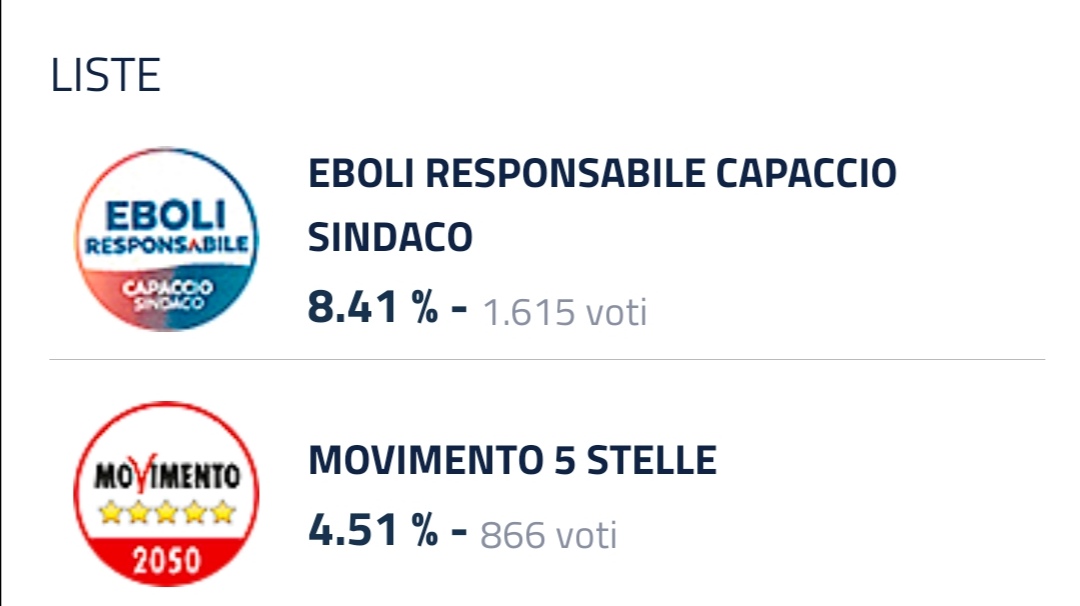
Task: Open the Eboli Responsabile Capaccio Sindaco title
Action: (602, 205)
